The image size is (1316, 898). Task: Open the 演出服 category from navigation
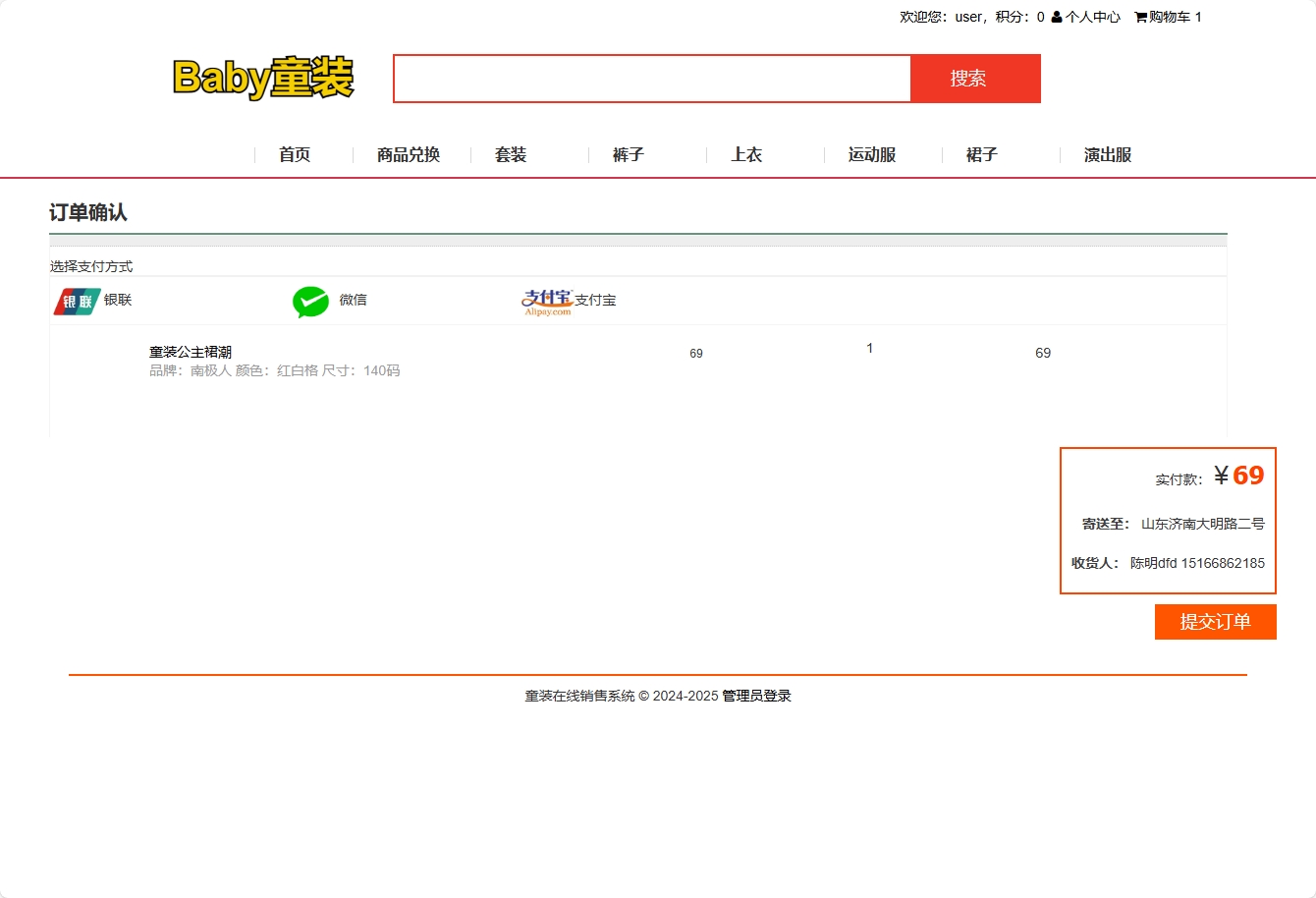pyautogui.click(x=1105, y=154)
